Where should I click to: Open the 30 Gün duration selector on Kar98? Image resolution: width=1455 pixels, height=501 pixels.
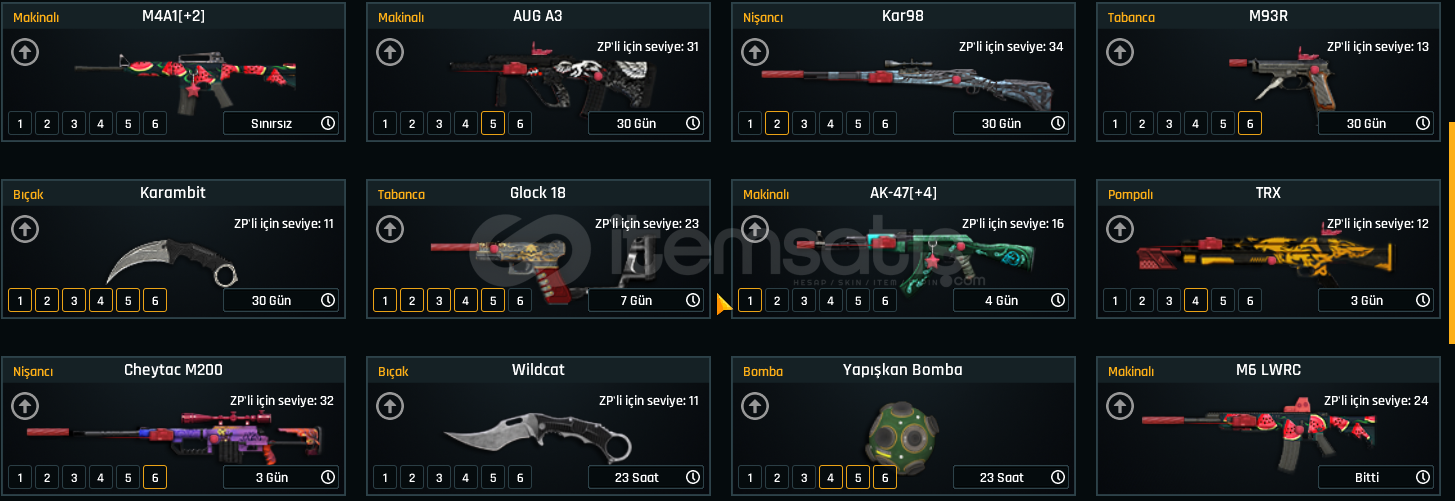[x=1011, y=123]
